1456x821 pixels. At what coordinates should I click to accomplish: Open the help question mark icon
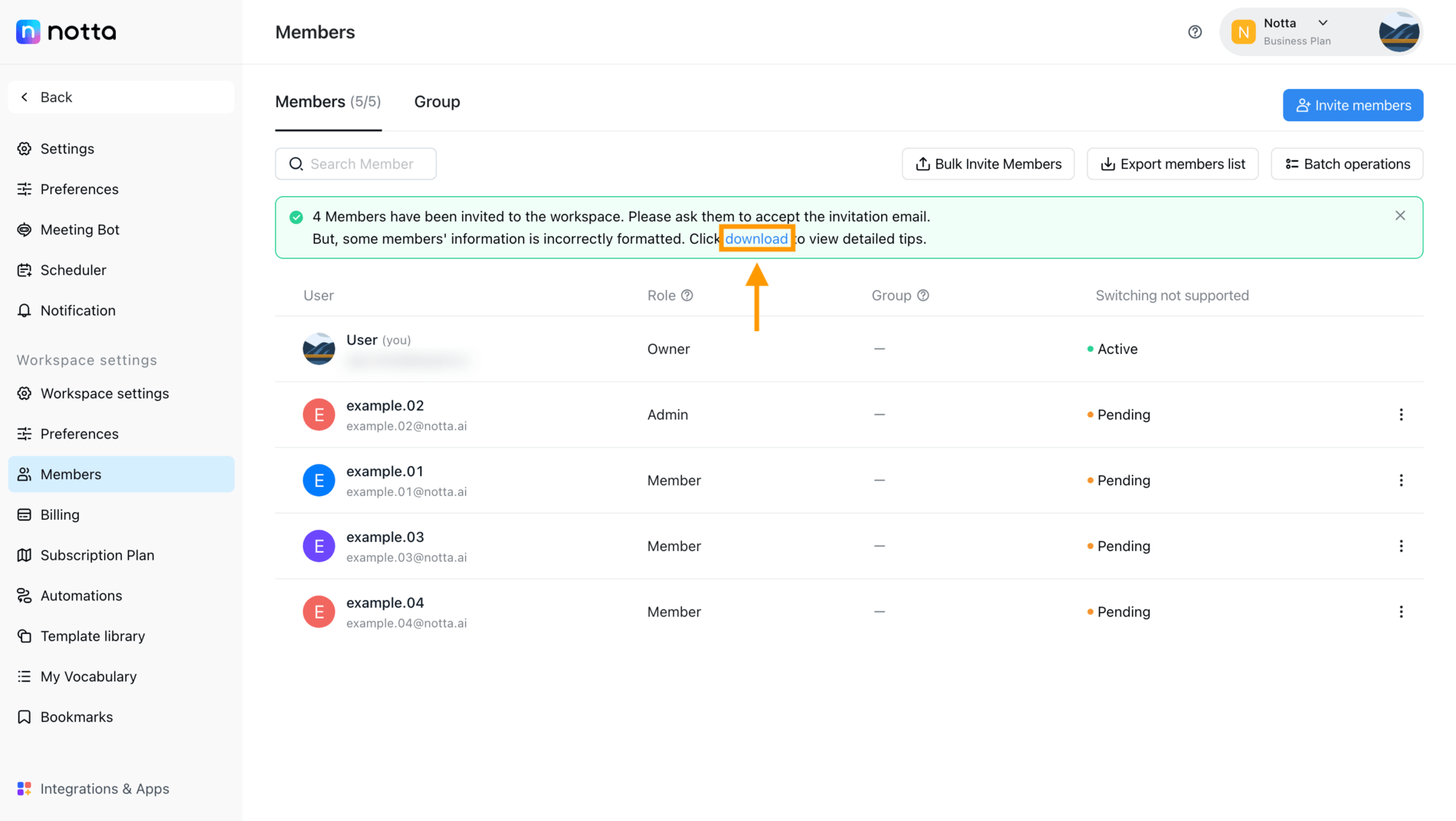click(1195, 31)
